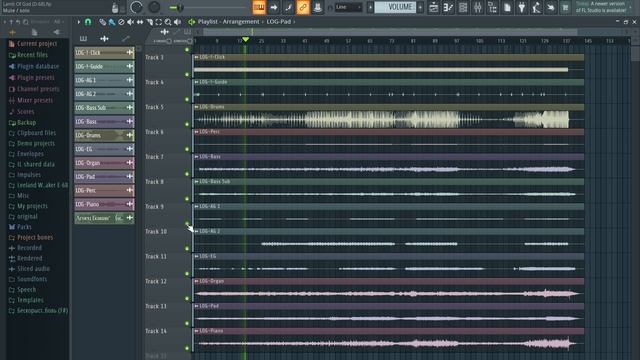The height and width of the screenshot is (360, 640).
Task: Adjust the main pitch knob
Action: tap(154, 7)
